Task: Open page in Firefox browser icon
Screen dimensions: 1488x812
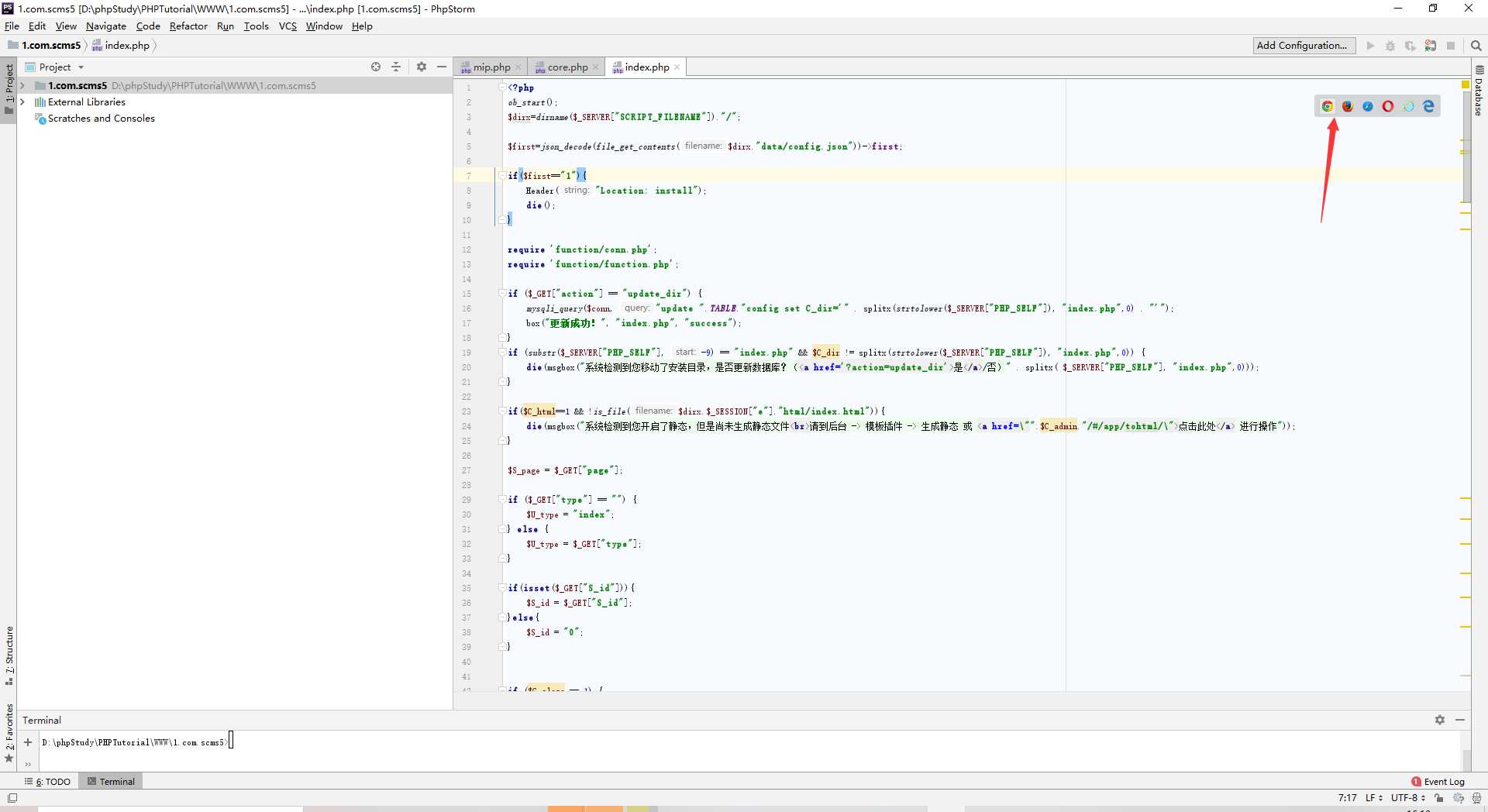Action: (1348, 106)
